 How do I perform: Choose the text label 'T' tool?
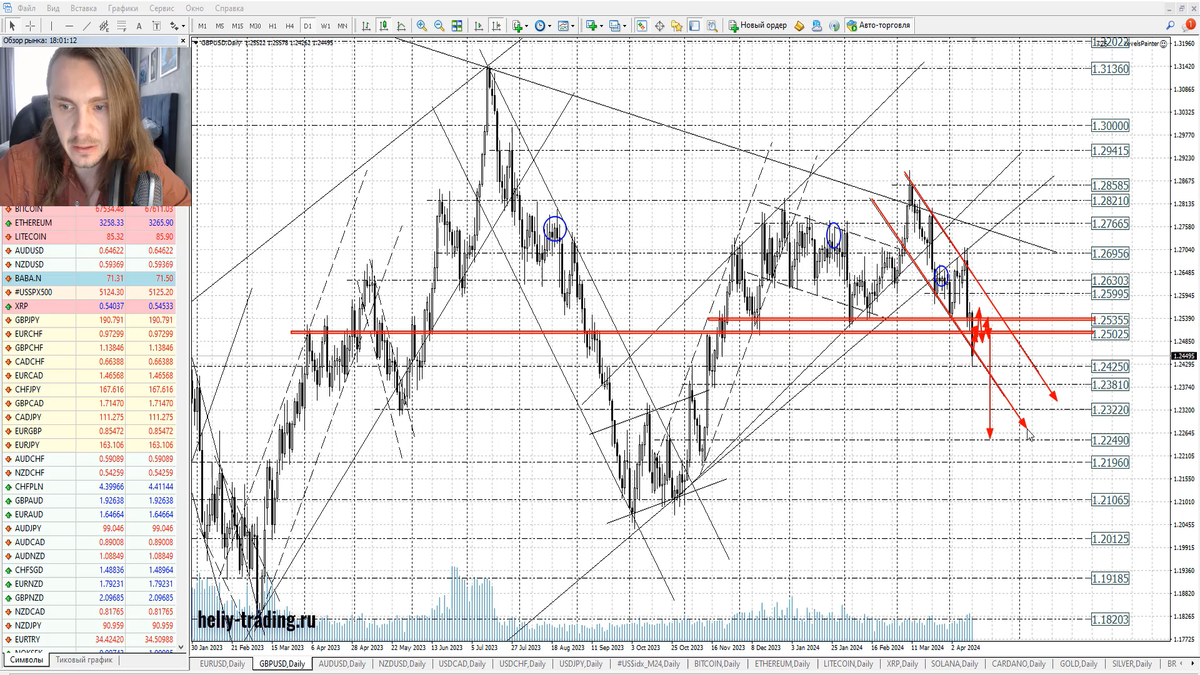[x=156, y=25]
